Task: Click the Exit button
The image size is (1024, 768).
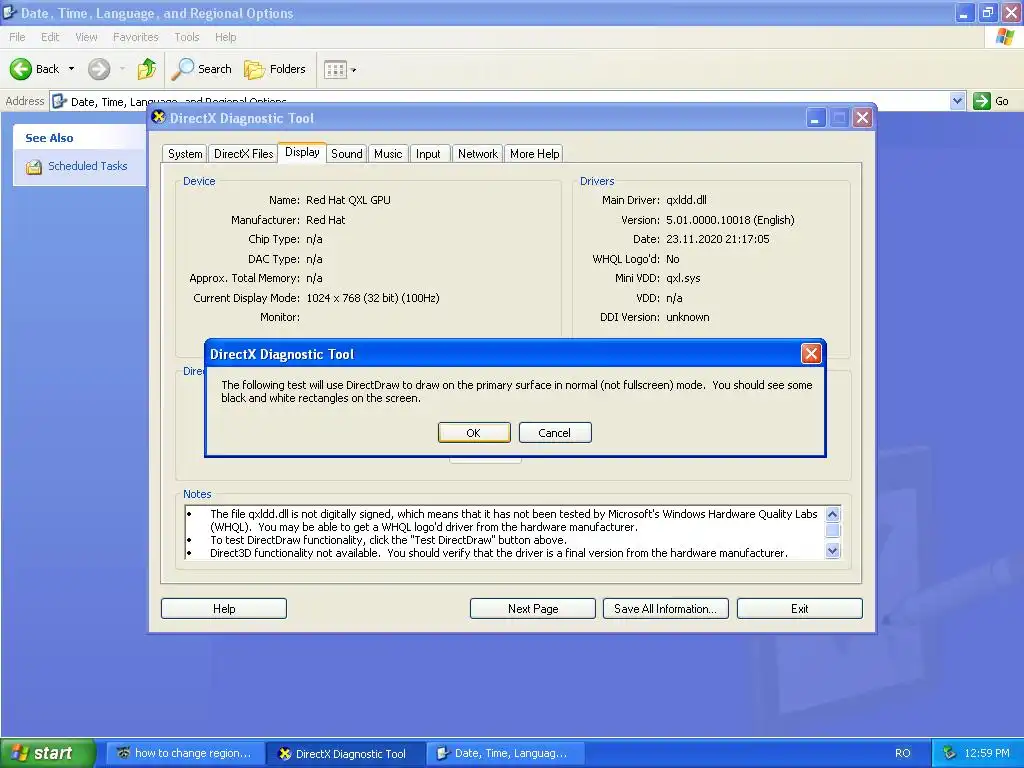Action: (x=800, y=609)
